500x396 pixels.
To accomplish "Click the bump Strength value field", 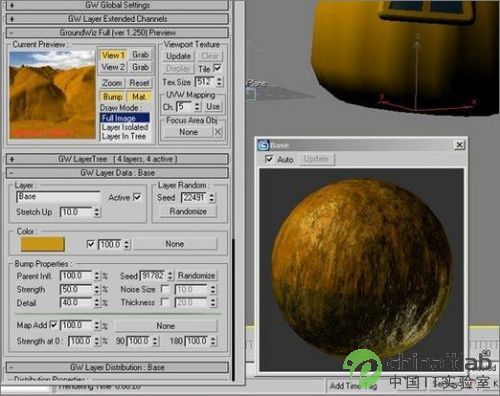I will [x=76, y=289].
